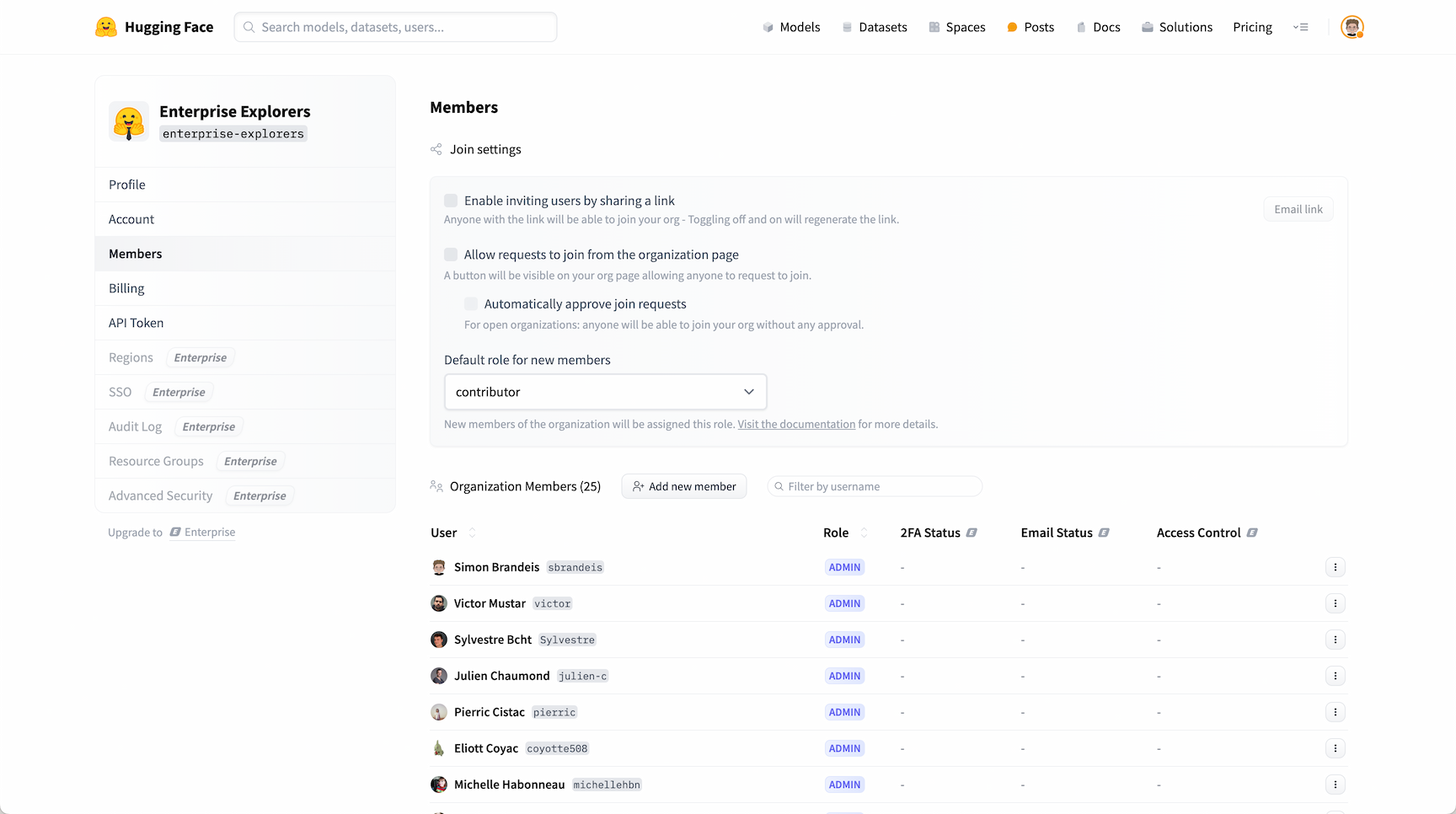This screenshot has width=1456, height=814.
Task: Open the more options menu next to Pricing
Action: coord(1301,27)
